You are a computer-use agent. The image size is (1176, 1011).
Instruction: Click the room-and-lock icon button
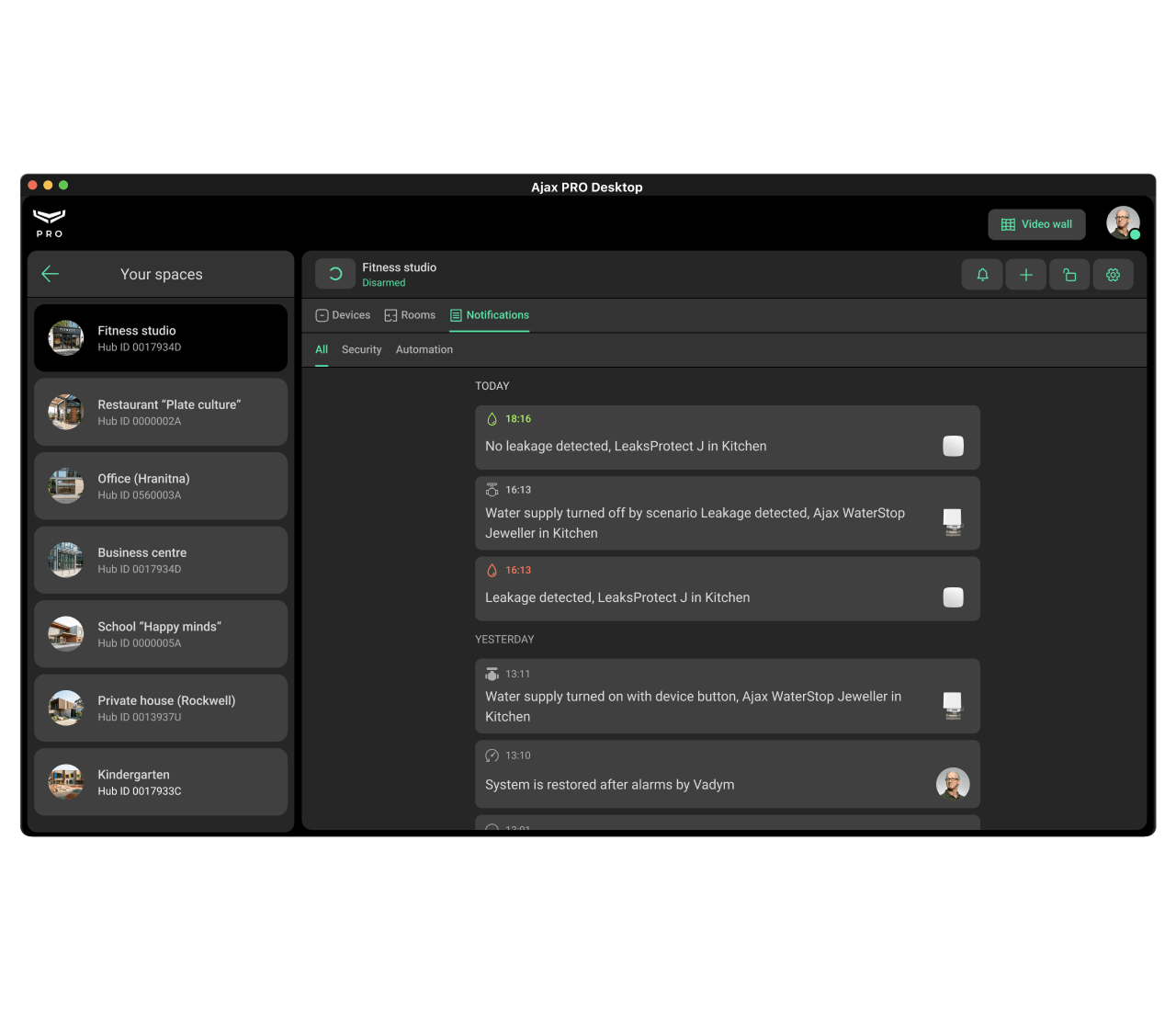click(x=1069, y=274)
